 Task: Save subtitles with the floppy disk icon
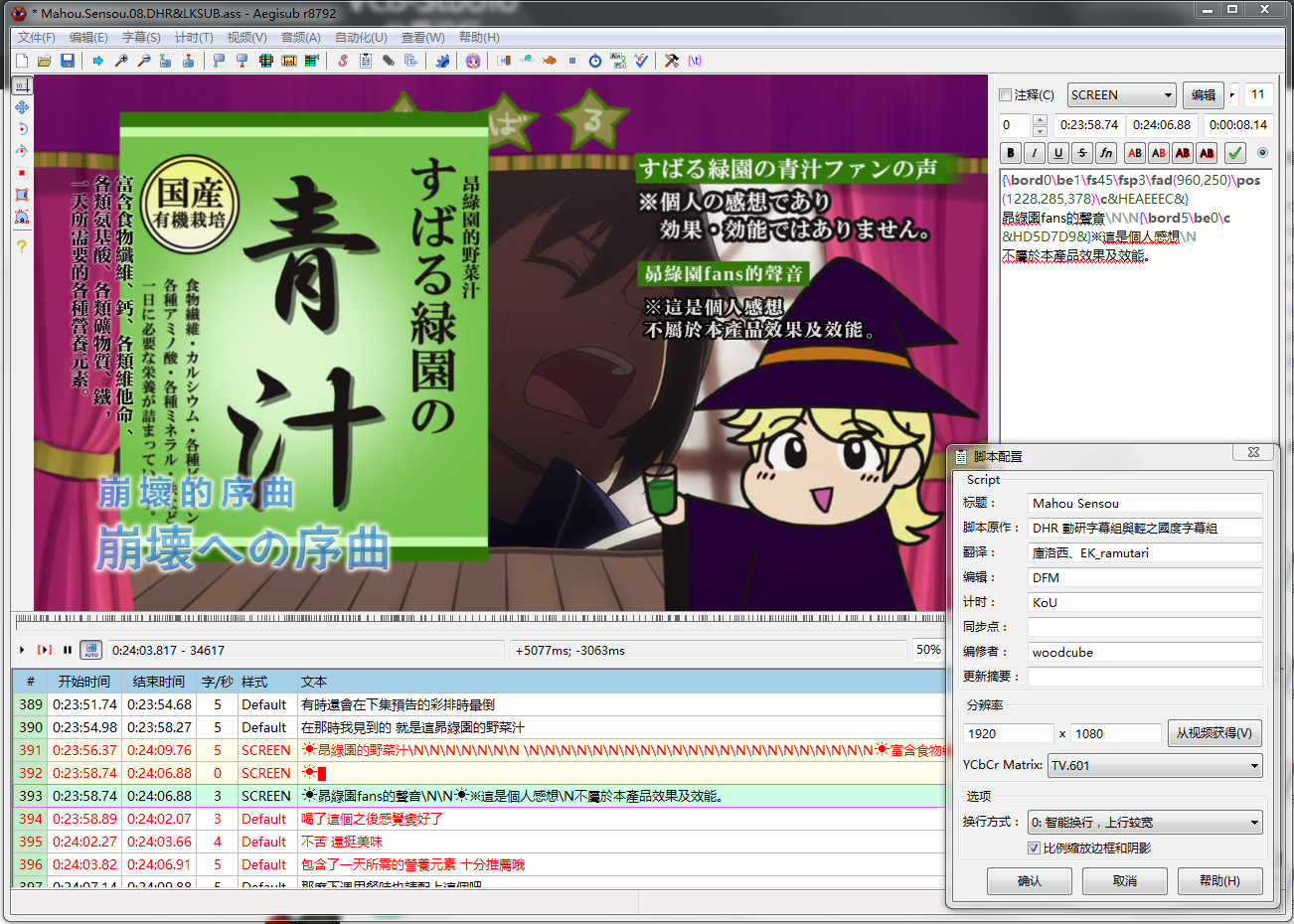click(x=68, y=61)
